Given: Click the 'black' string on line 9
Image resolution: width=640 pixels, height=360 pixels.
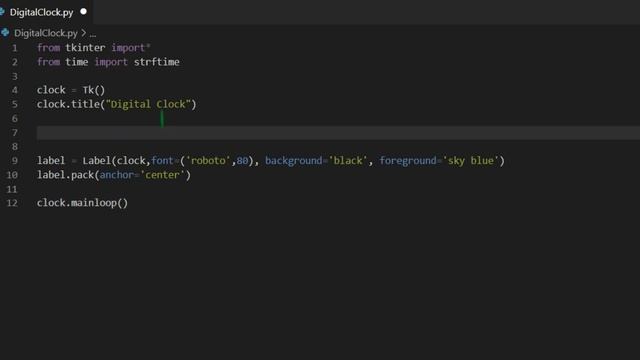Looking at the screenshot, I should click(348, 161).
